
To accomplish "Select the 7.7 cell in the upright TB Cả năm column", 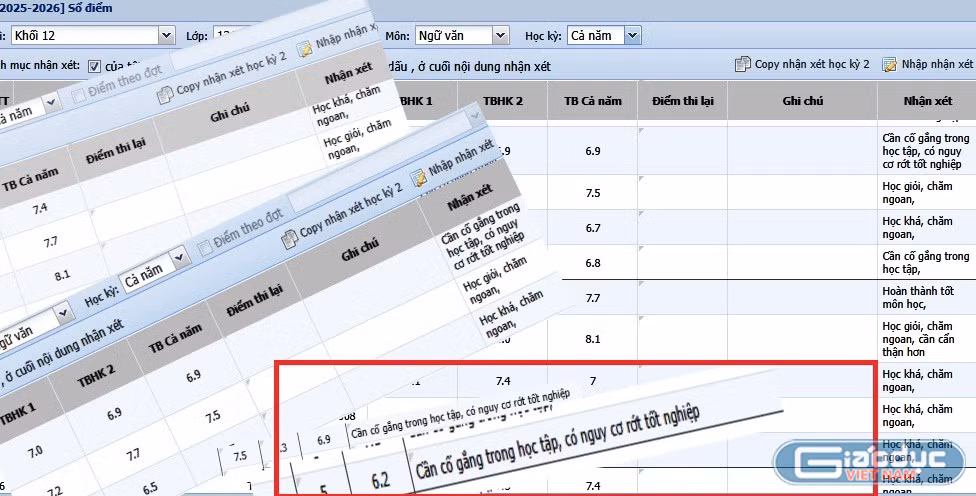I will pyautogui.click(x=593, y=298).
